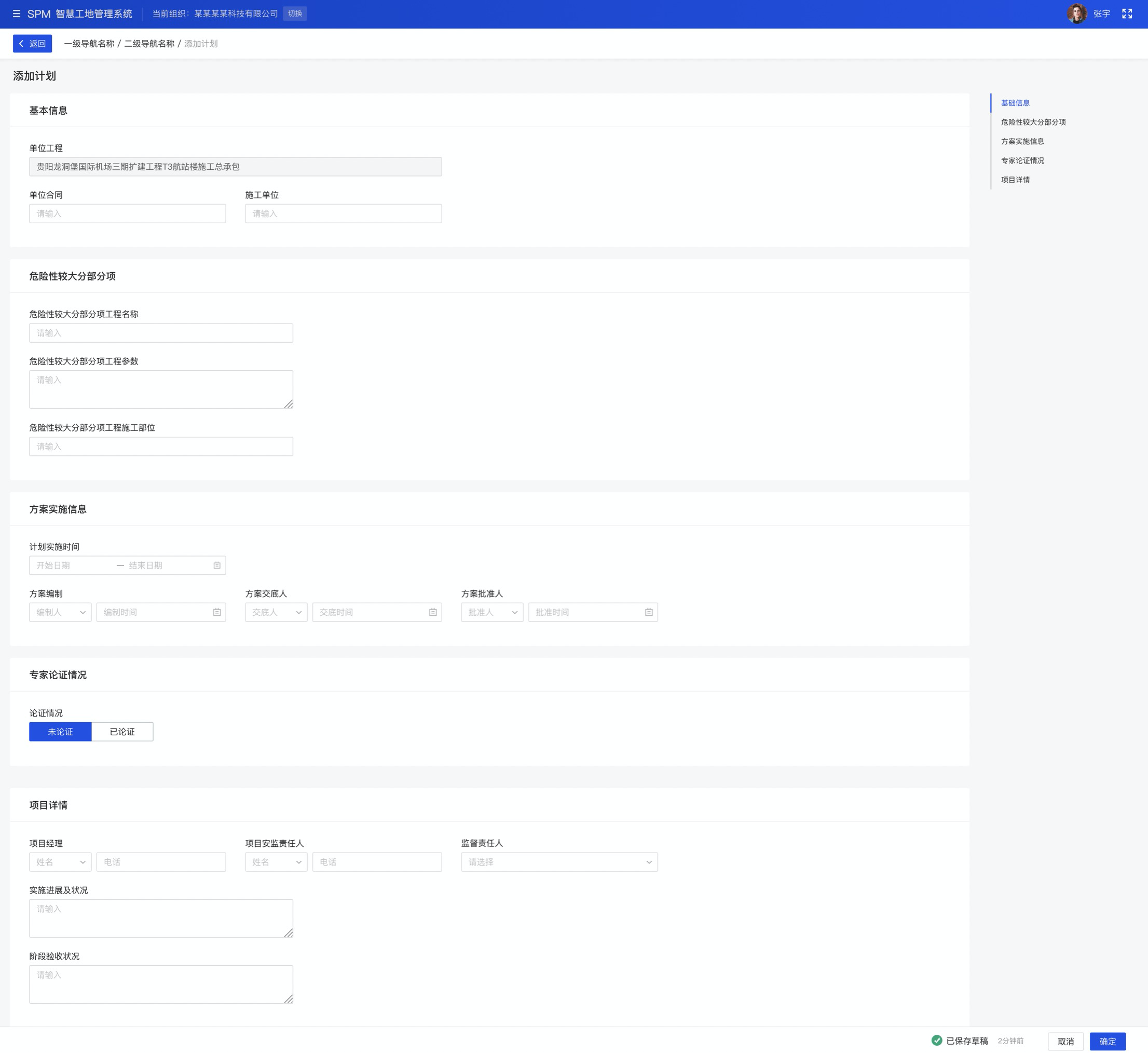Click calendar icon in 编制时间 field
The height and width of the screenshot is (1053, 1148).
point(217,612)
